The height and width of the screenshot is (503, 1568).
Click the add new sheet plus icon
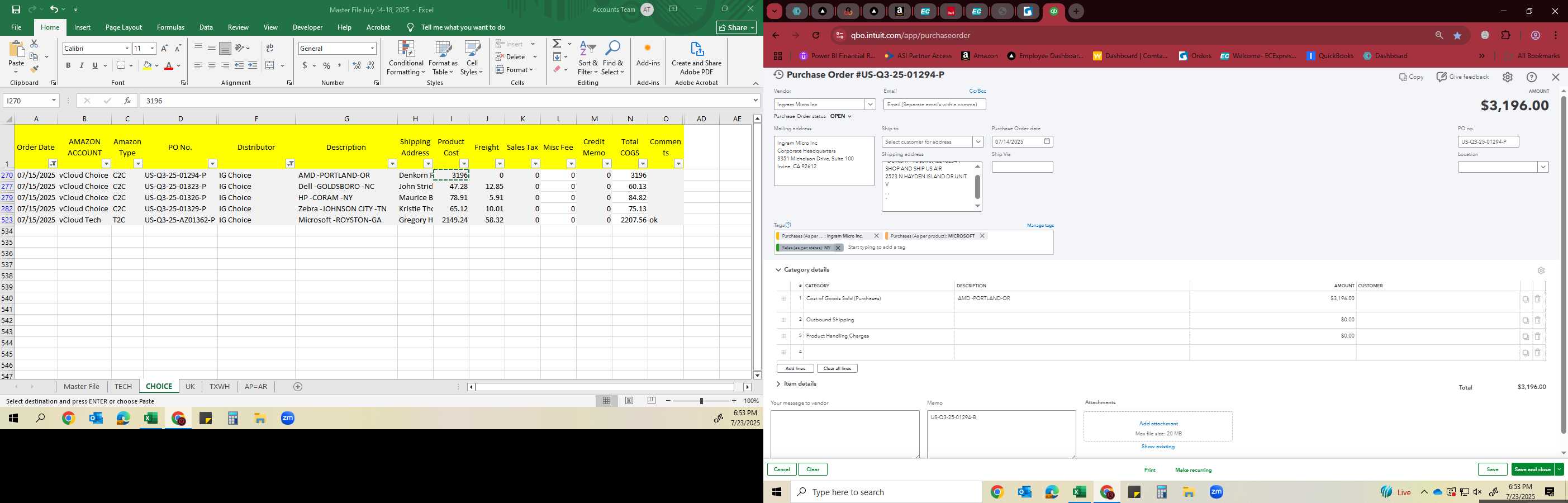[x=298, y=387]
